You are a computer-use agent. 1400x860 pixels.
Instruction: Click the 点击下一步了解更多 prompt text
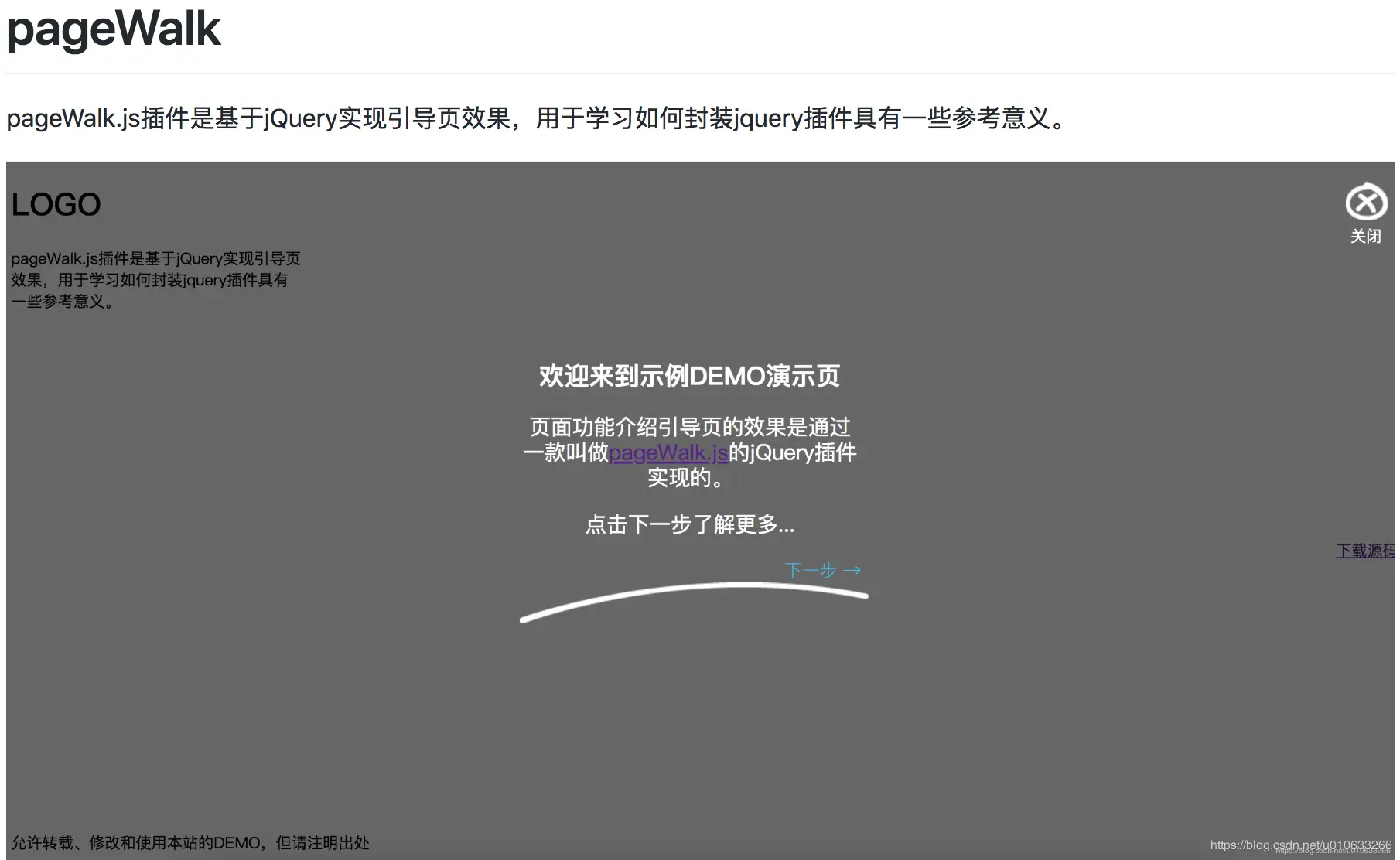tap(690, 525)
